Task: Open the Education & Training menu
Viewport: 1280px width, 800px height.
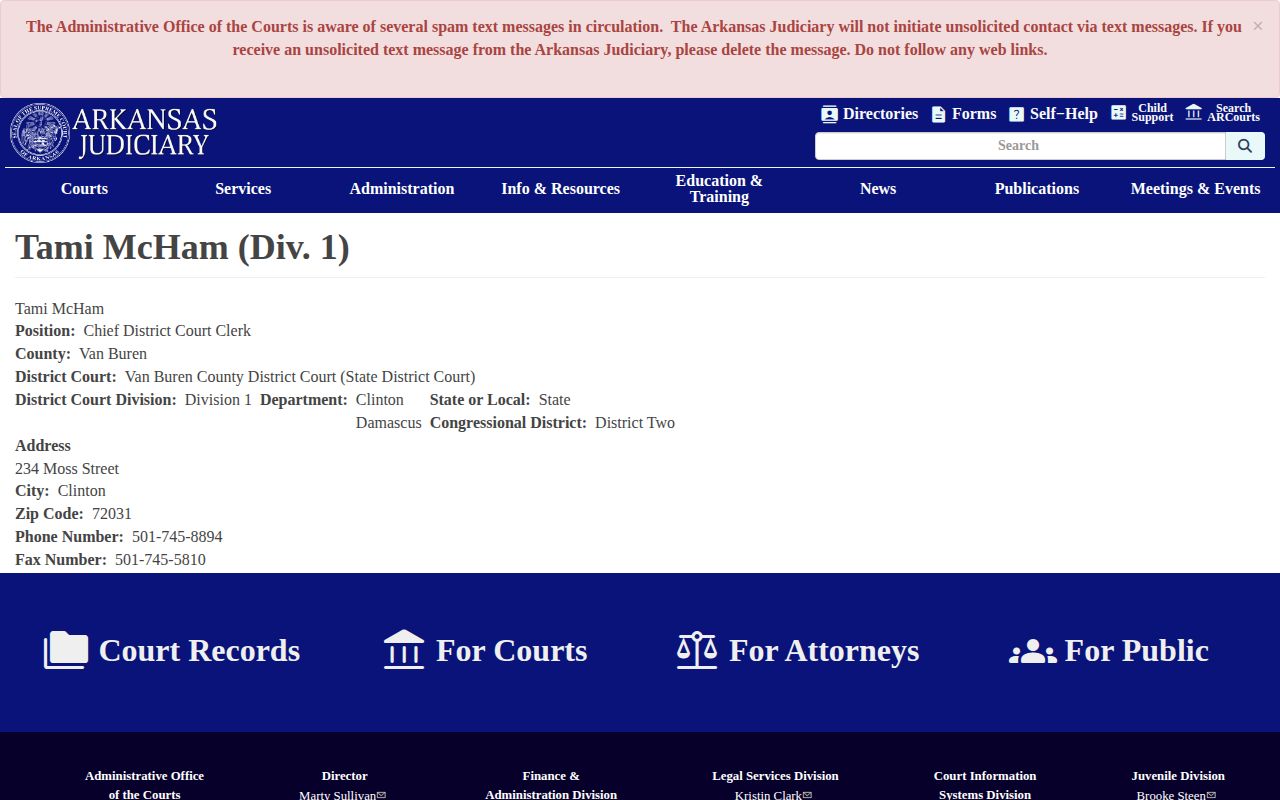Action: [719, 189]
